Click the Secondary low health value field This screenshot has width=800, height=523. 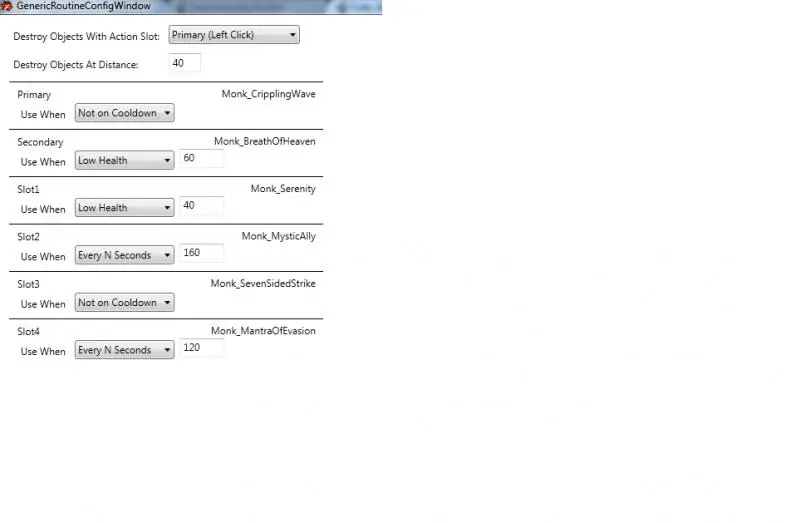tap(201, 159)
